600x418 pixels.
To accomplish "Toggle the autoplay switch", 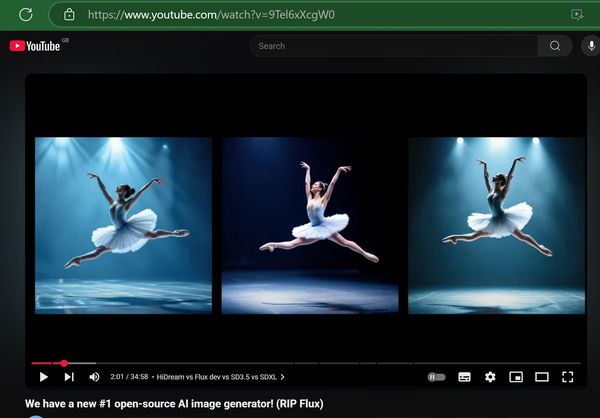I will point(437,377).
